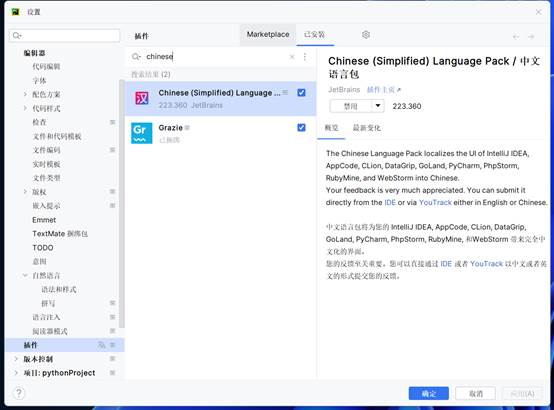Click the Chinese Language Pack plugin icon
This screenshot has height=410, width=554.
[142, 98]
